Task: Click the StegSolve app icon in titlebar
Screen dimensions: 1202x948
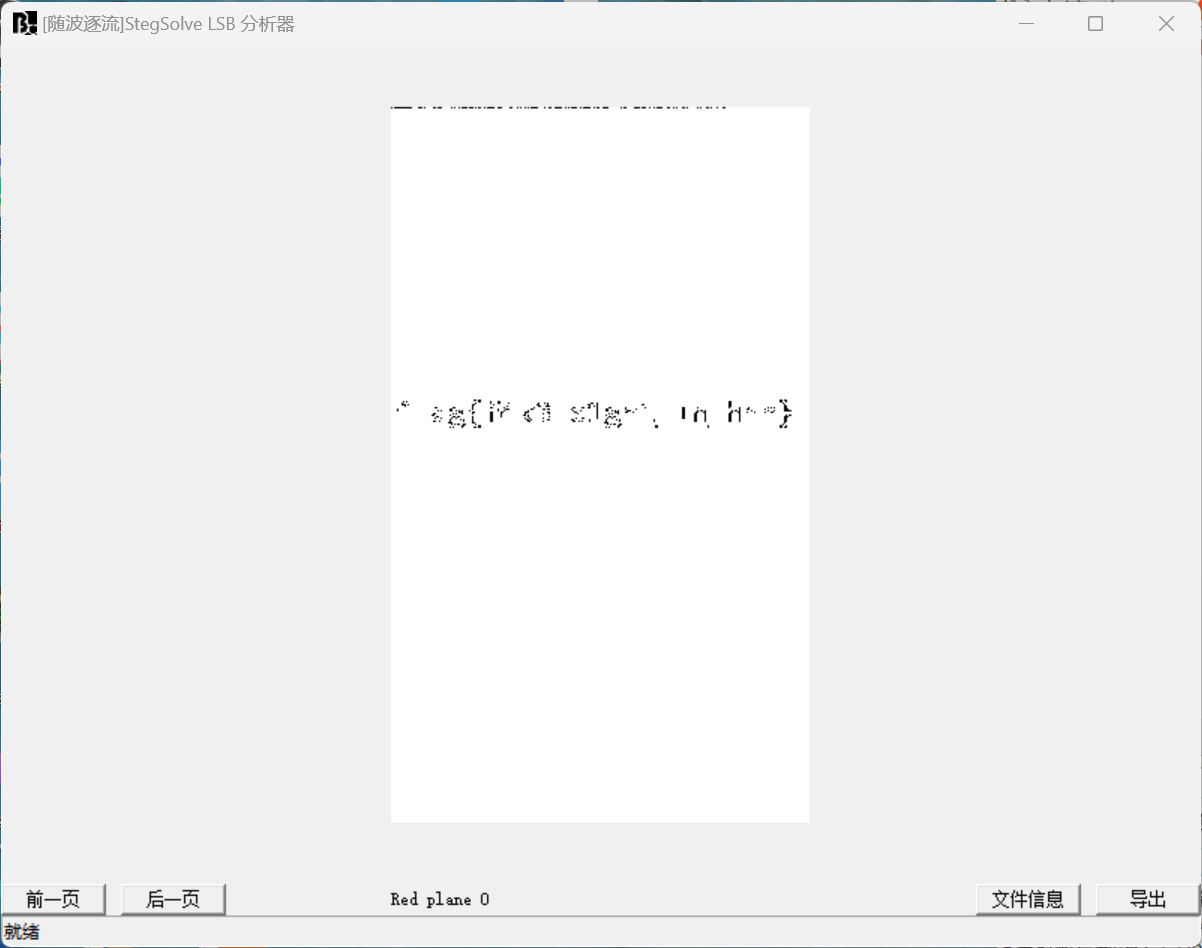Action: click(x=22, y=22)
